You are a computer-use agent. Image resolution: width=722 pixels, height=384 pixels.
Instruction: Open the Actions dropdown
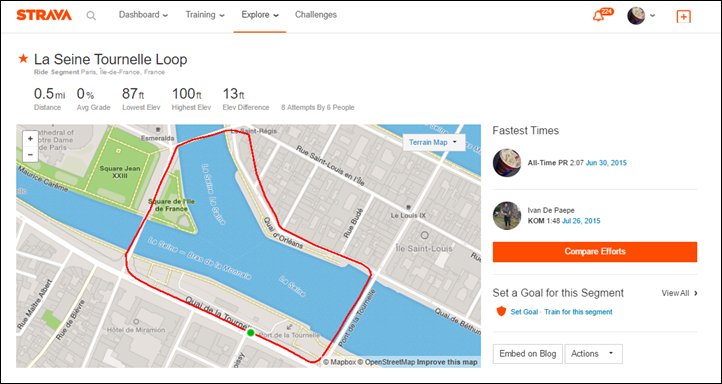(x=594, y=354)
